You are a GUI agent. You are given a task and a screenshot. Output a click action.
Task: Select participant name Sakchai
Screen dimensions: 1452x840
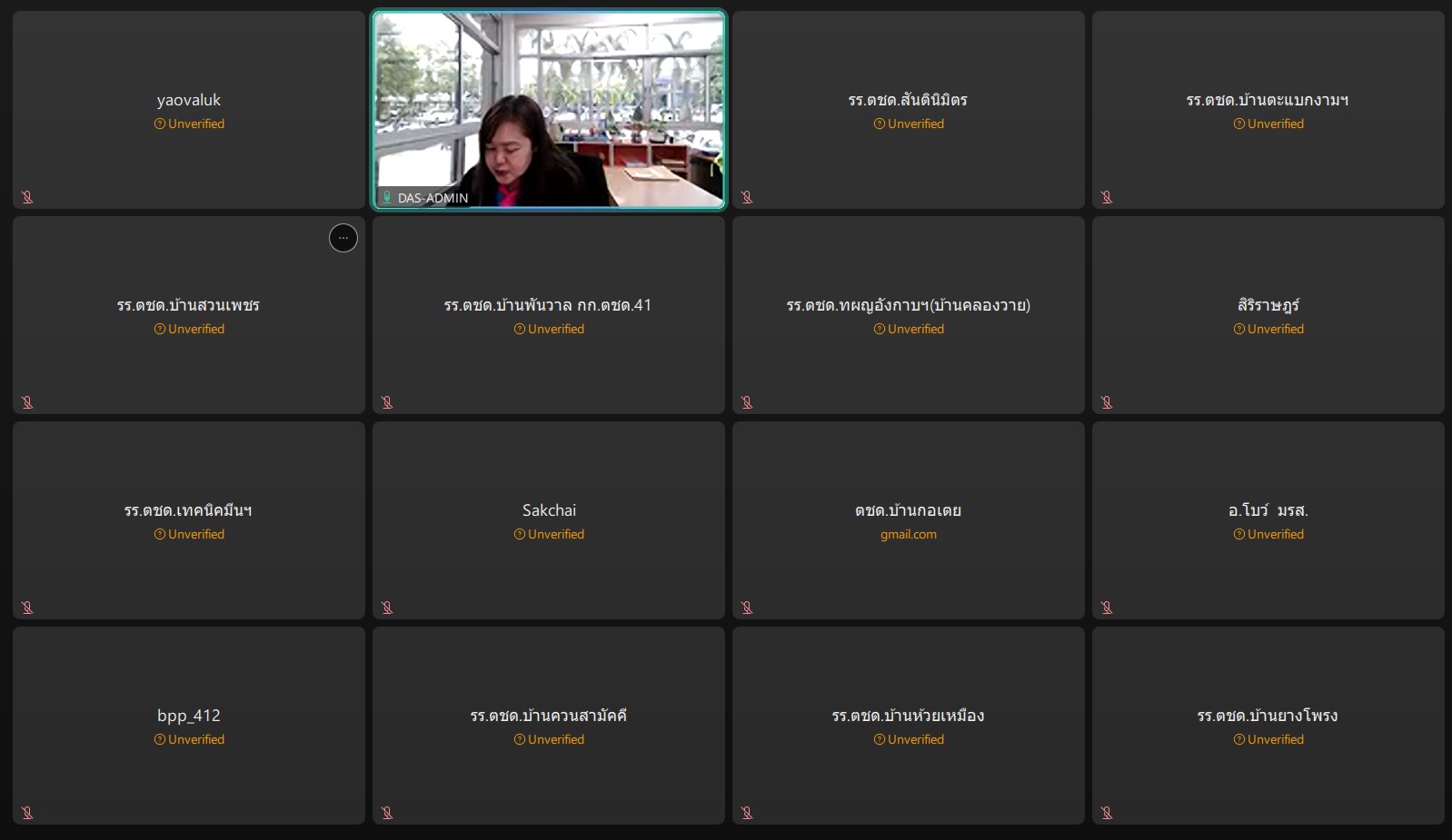[549, 510]
